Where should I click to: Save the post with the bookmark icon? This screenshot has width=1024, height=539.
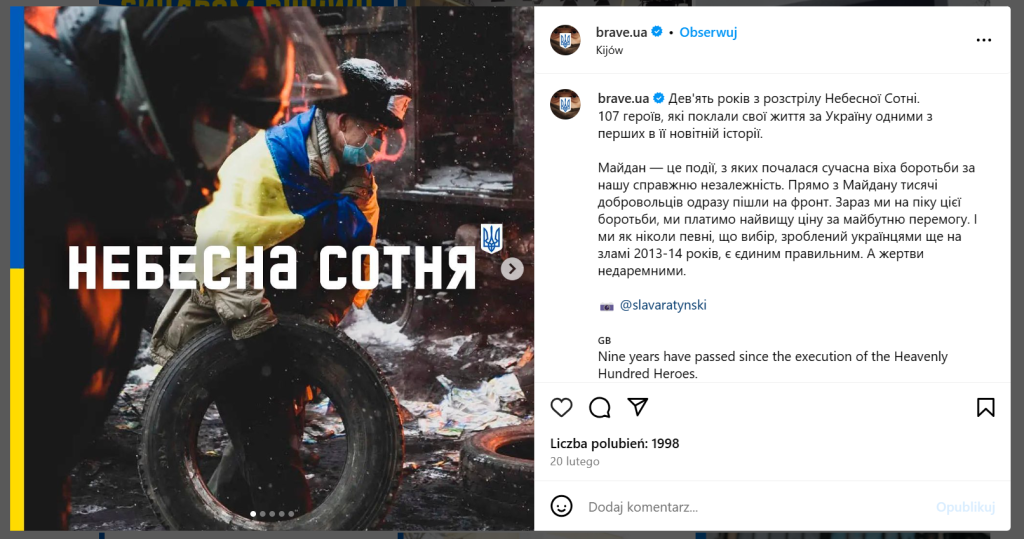[x=985, y=408]
